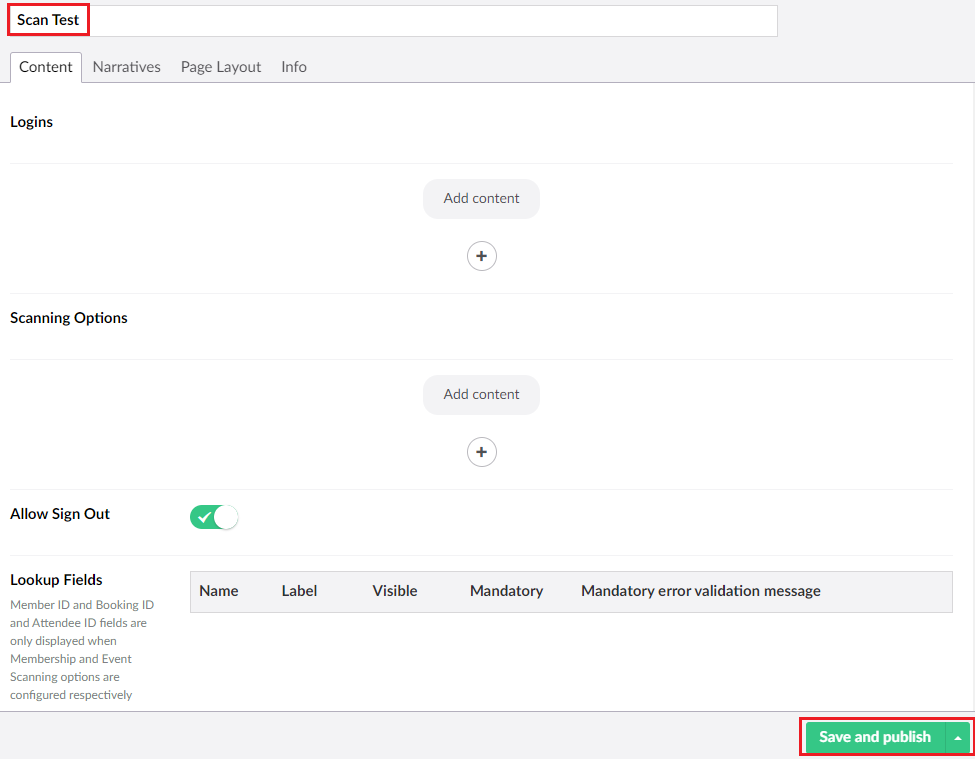Screen dimensions: 975x759
Task: Expand the Save and publish dropdown arrow
Action: click(x=958, y=737)
